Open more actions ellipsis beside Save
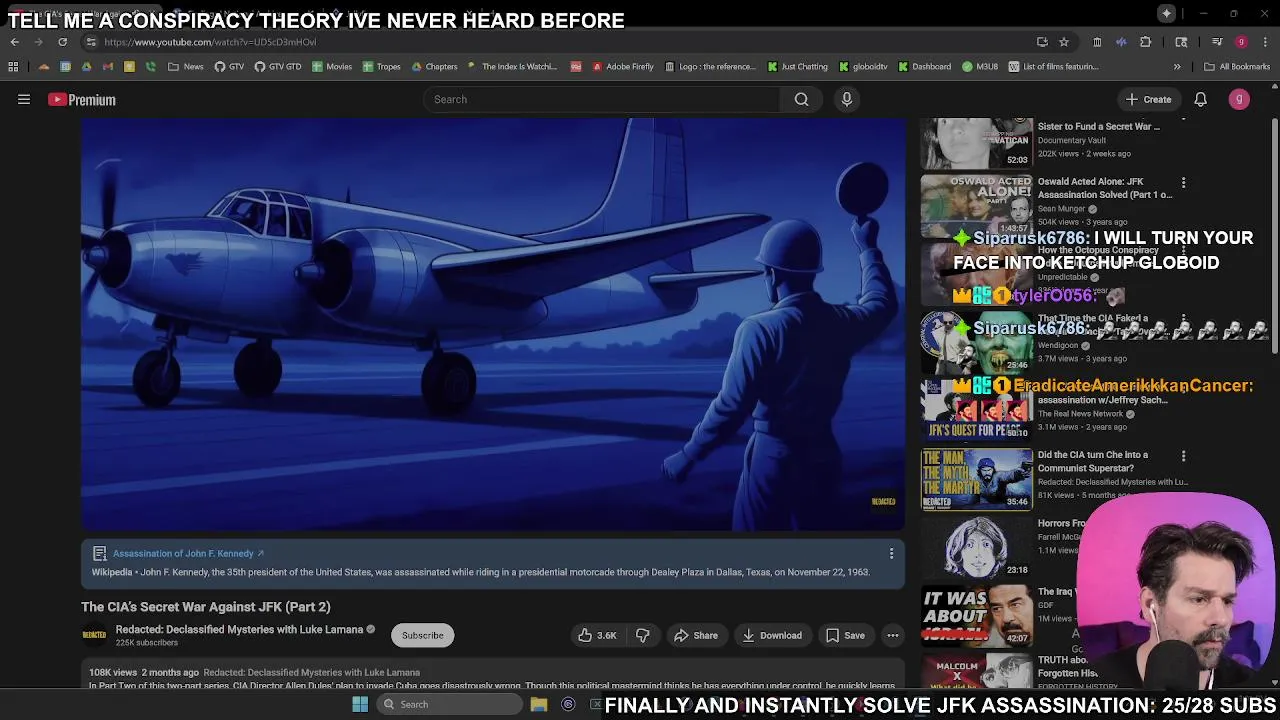Image resolution: width=1280 pixels, height=720 pixels. point(893,635)
